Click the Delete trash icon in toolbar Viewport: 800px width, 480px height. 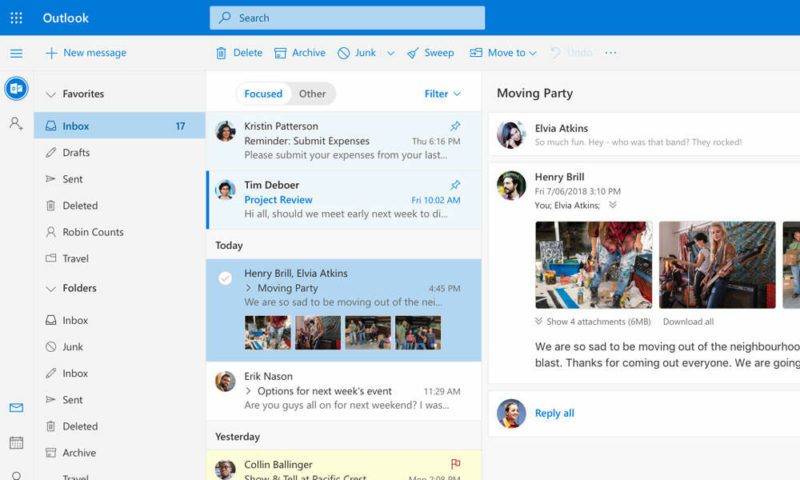221,53
